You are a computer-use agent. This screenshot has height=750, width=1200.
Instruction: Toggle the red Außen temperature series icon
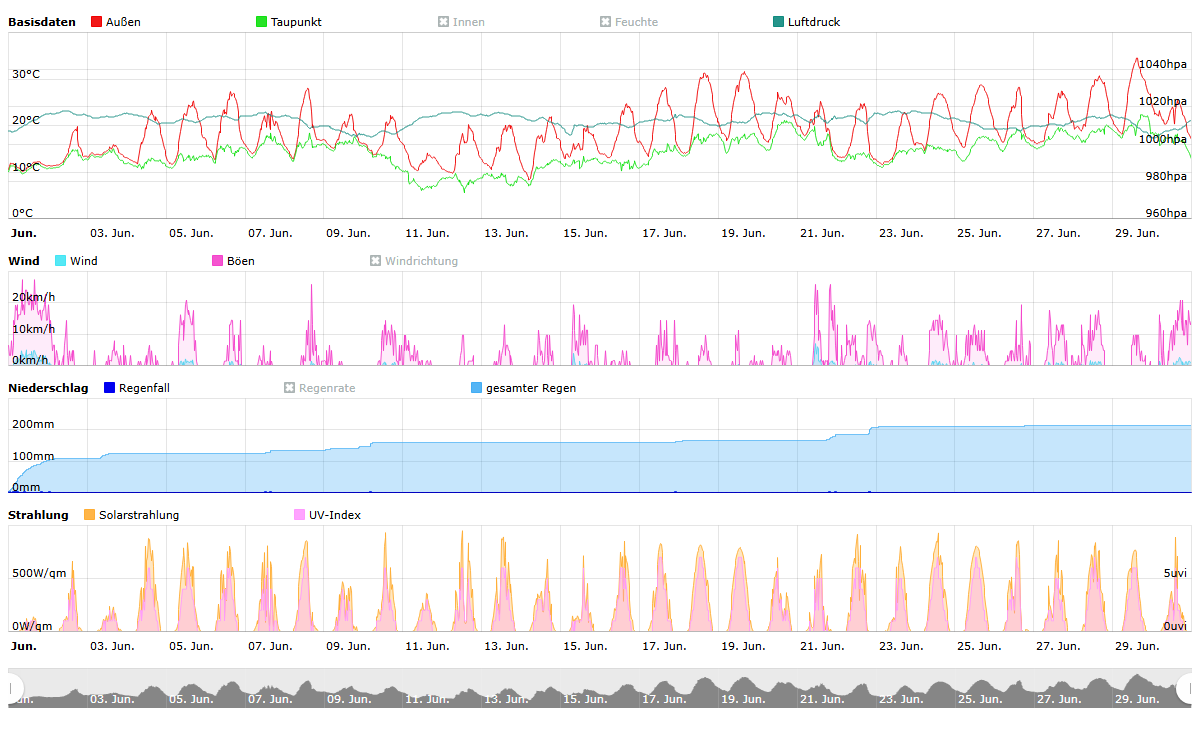[97, 22]
